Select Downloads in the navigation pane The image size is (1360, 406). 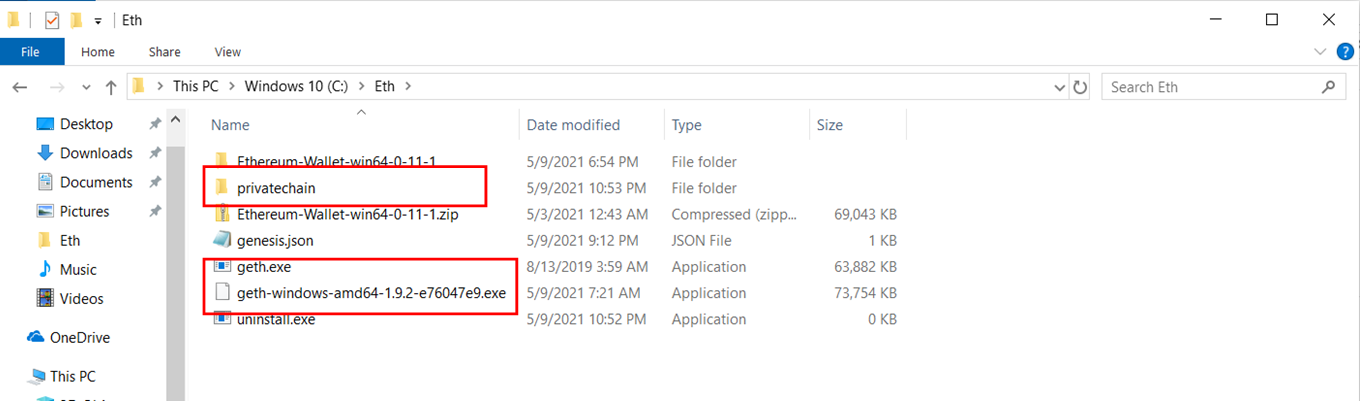[x=96, y=153]
